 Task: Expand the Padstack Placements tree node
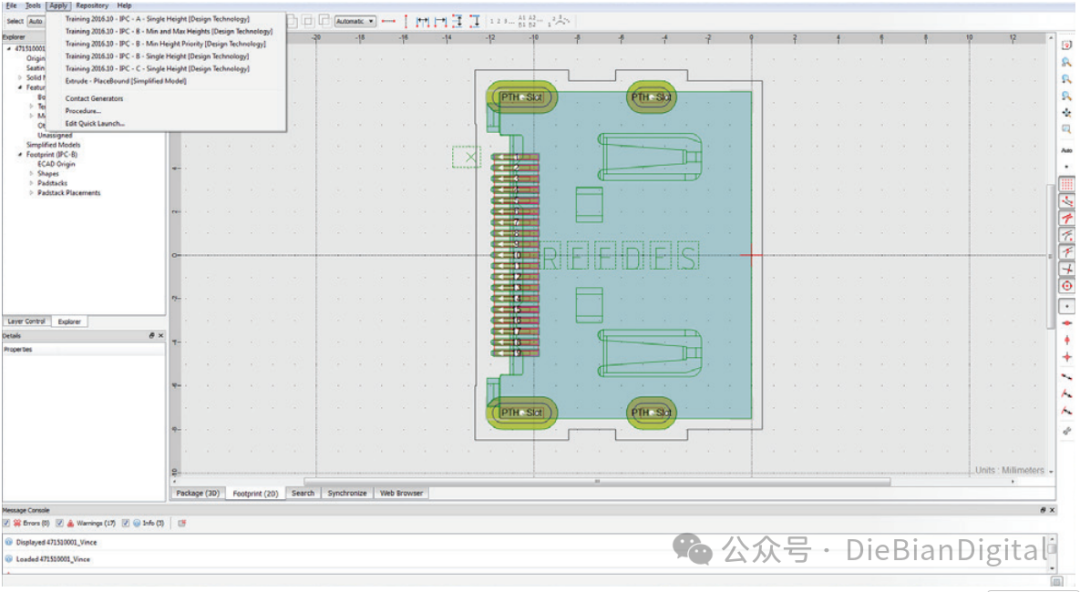(x=31, y=193)
